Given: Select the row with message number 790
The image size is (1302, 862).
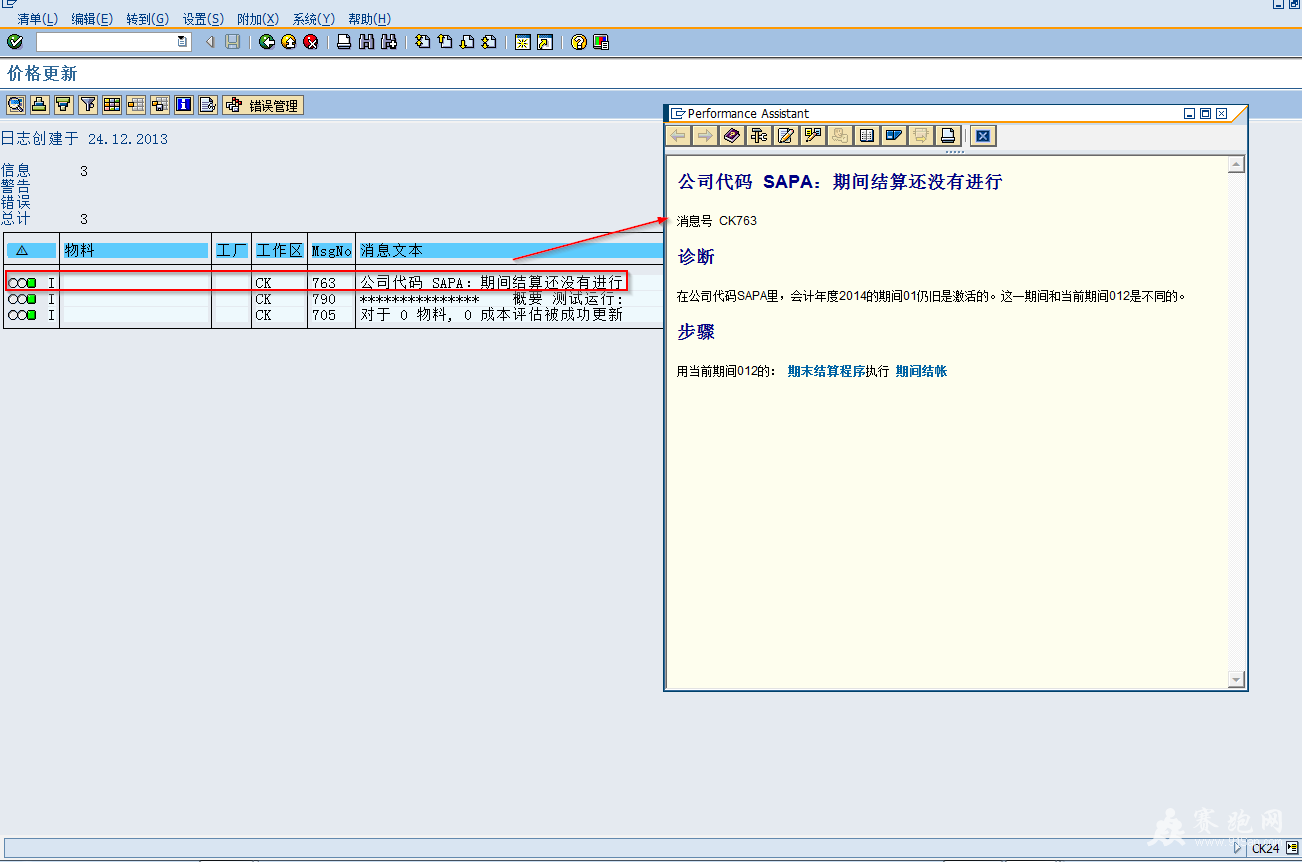Looking at the screenshot, I should click(x=334, y=299).
